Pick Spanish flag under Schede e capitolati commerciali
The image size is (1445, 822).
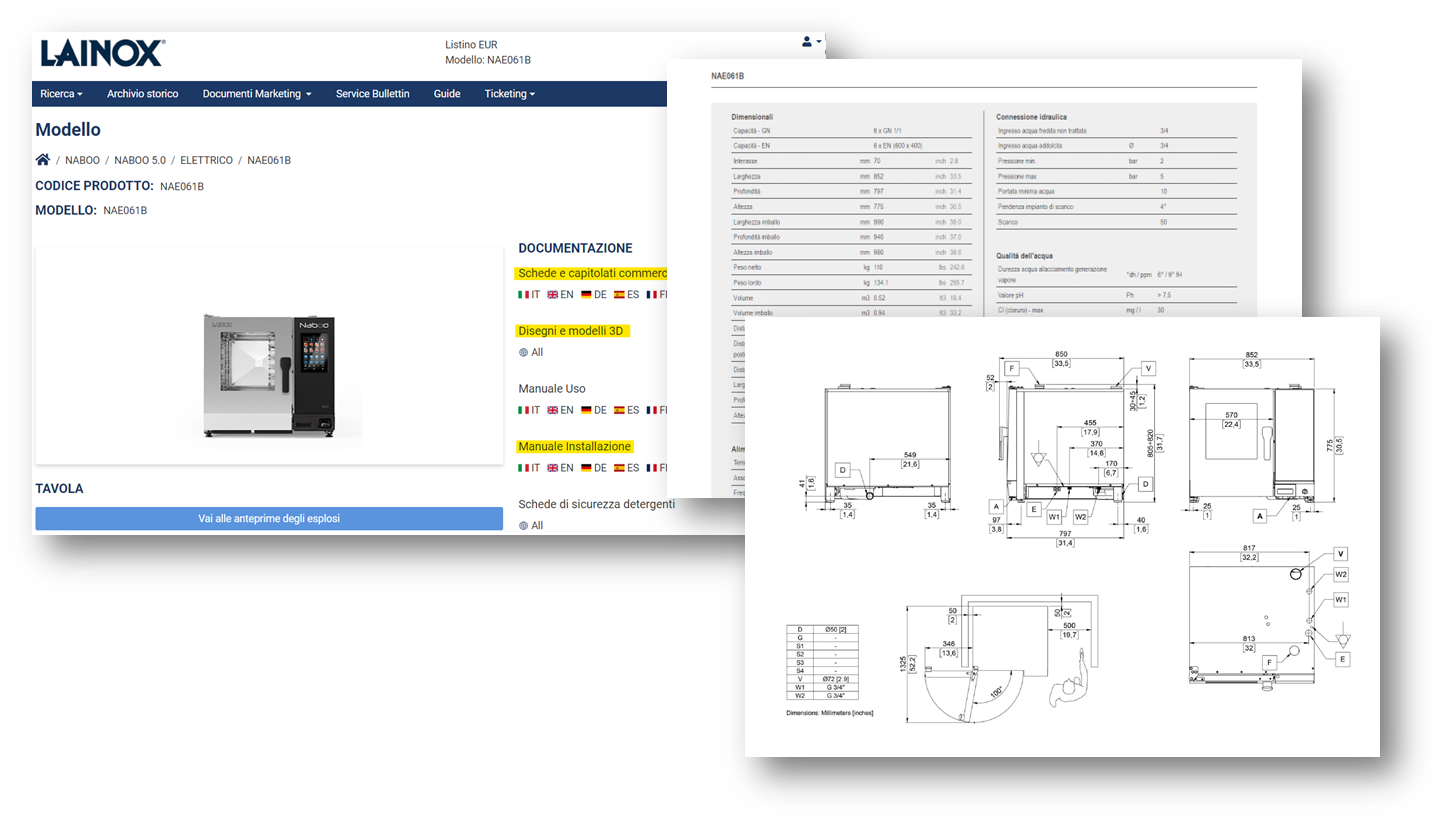pyautogui.click(x=627, y=295)
